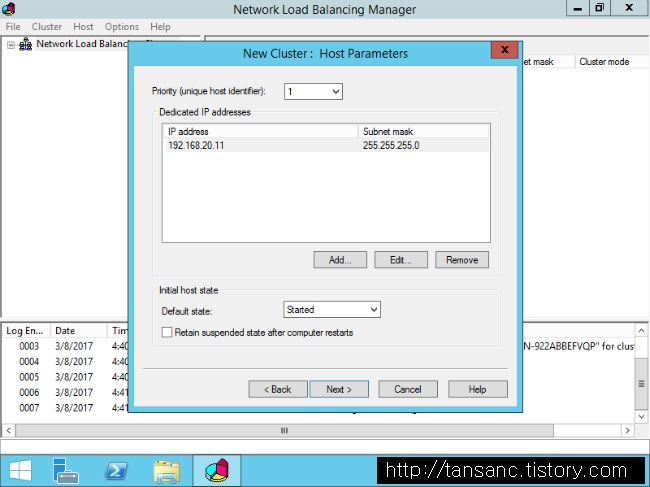Open the File menu
Viewport: 650px width, 487px height.
coord(13,27)
